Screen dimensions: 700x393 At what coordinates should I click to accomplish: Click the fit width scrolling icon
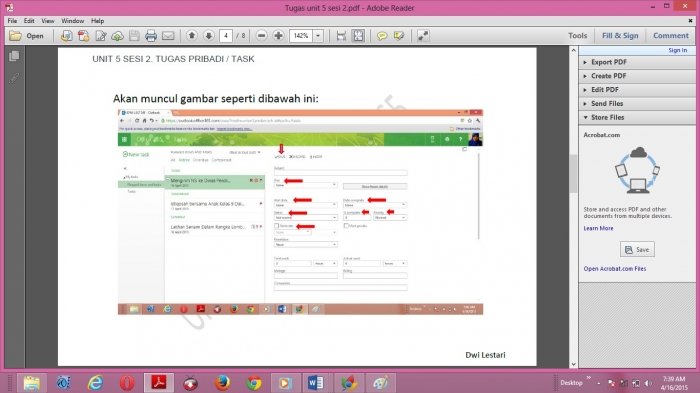(x=341, y=36)
